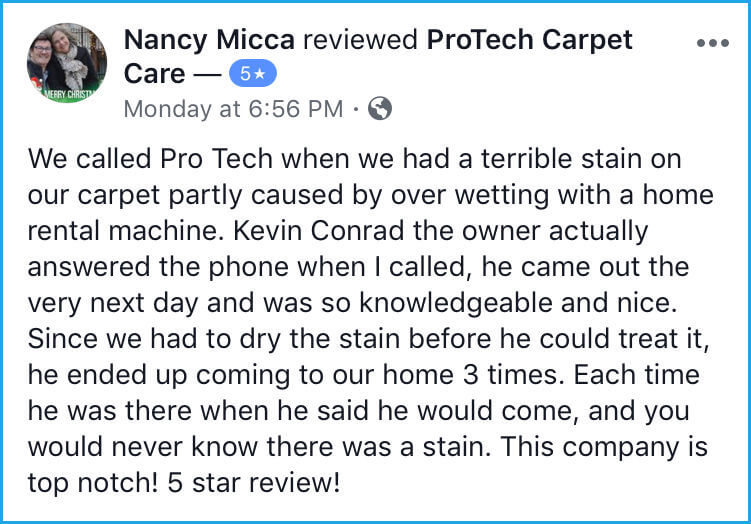751x524 pixels.
Task: Click 'knowledgeable and nice' in the review
Action: click(x=515, y=303)
